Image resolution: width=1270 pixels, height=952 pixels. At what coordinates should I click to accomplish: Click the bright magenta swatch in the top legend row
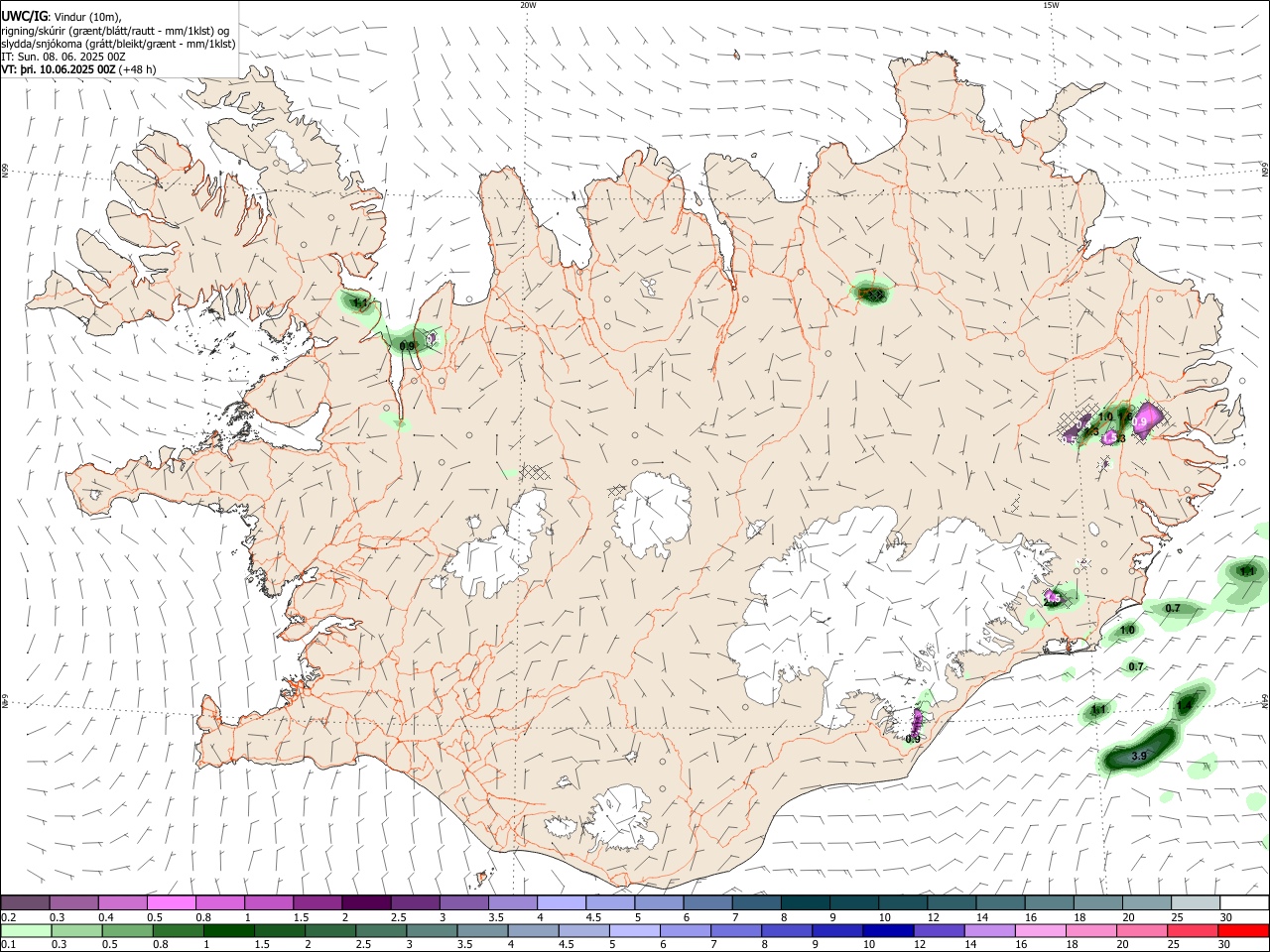click(171, 902)
